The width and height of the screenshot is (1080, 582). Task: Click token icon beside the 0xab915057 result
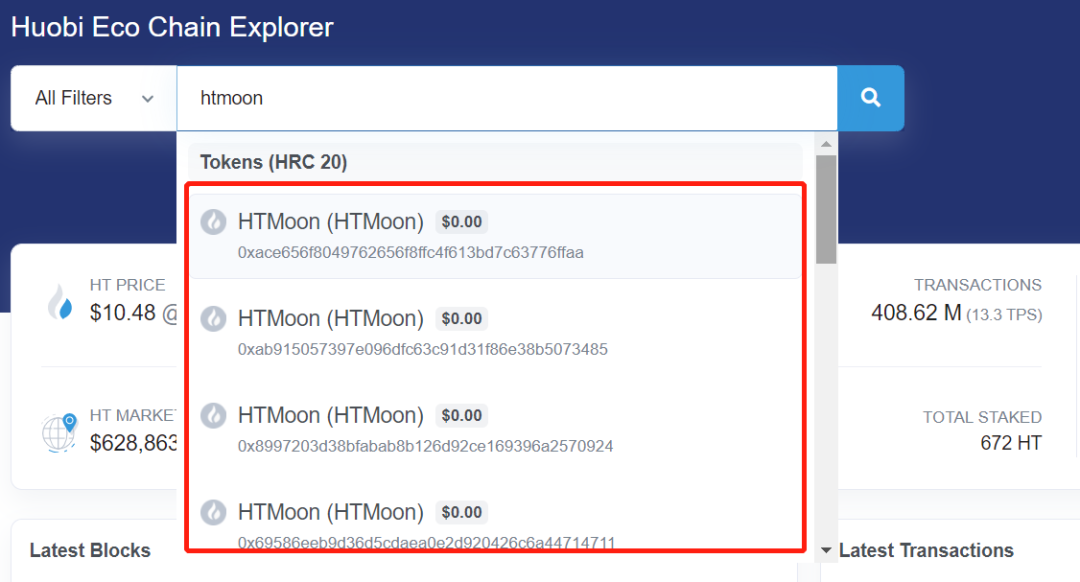coord(214,319)
